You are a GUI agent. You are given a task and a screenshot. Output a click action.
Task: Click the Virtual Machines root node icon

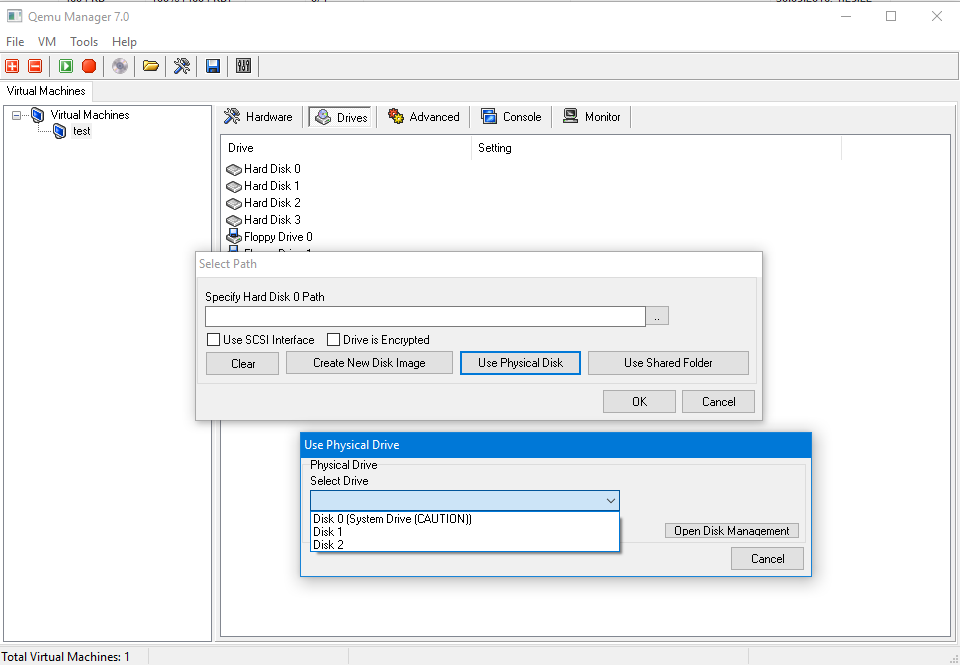[37, 115]
